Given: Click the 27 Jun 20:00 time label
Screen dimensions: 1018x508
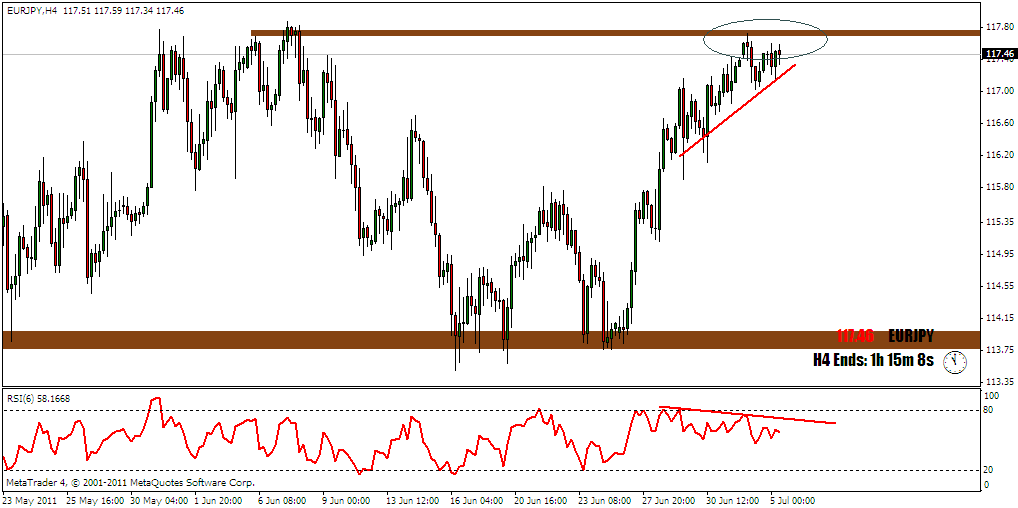Looking at the screenshot, I should [667, 501].
